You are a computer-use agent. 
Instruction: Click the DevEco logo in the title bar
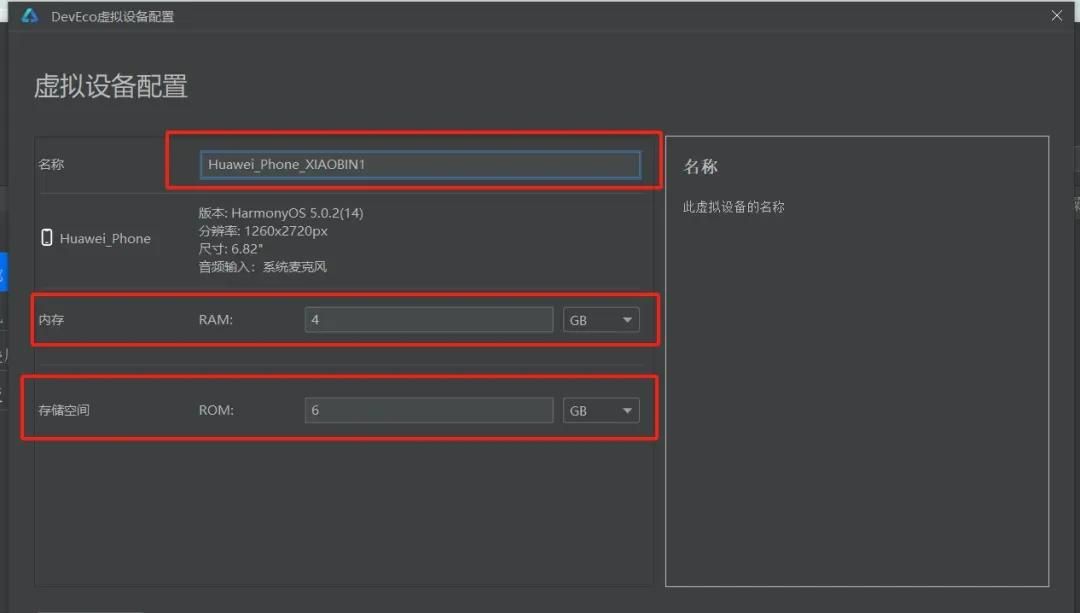pyautogui.click(x=28, y=16)
